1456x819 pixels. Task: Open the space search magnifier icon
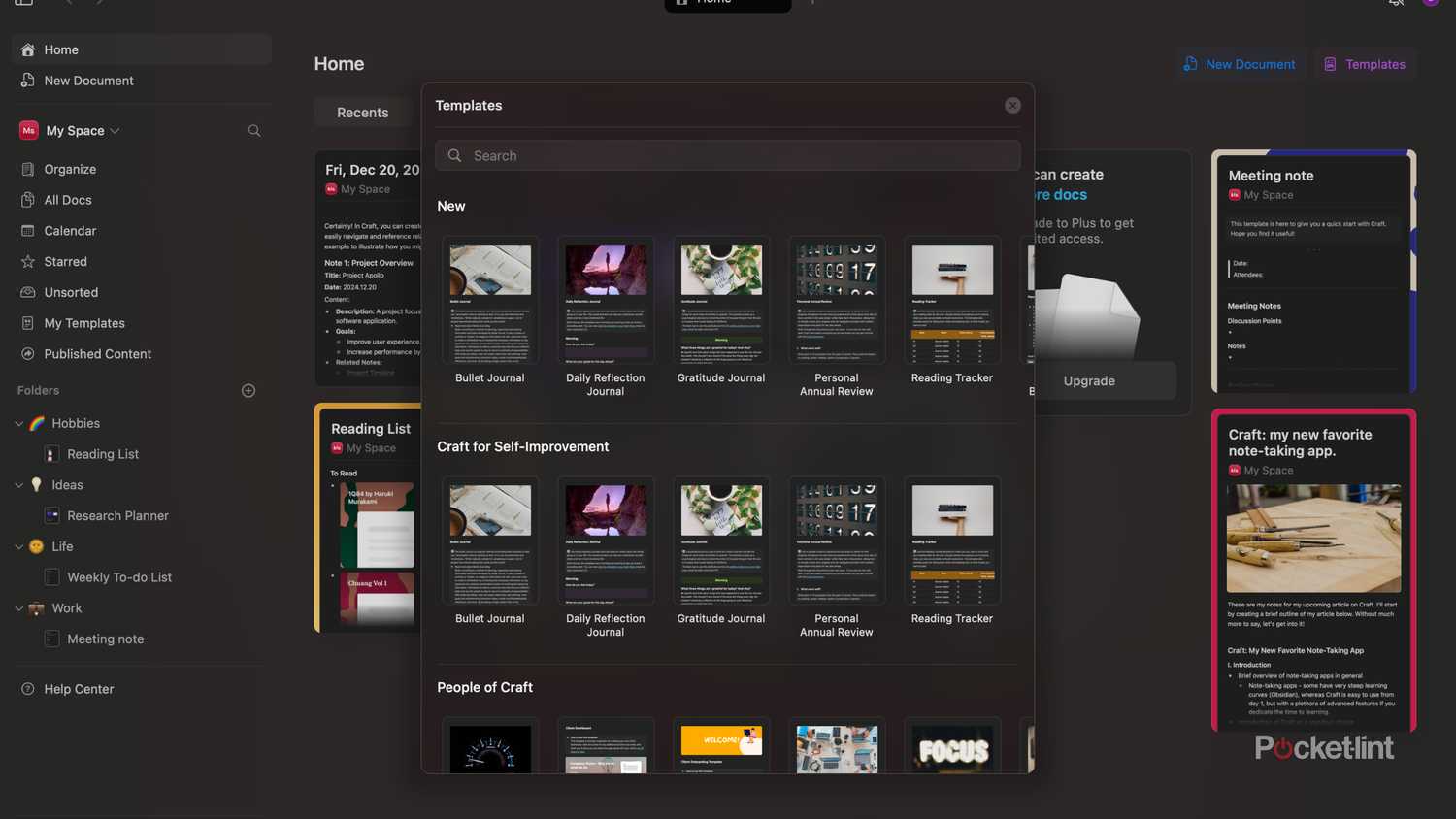(253, 130)
